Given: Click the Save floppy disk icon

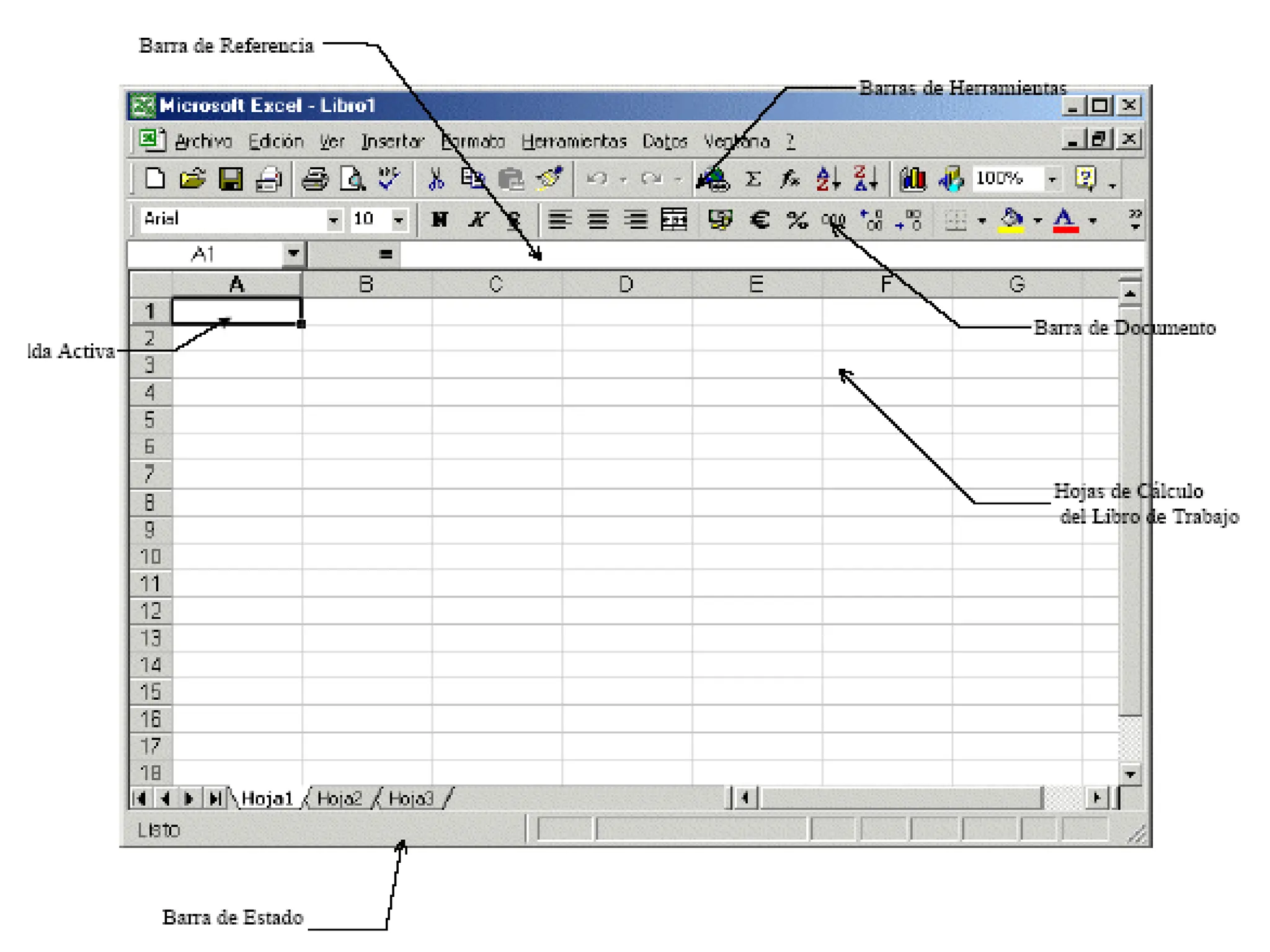Looking at the screenshot, I should (231, 180).
